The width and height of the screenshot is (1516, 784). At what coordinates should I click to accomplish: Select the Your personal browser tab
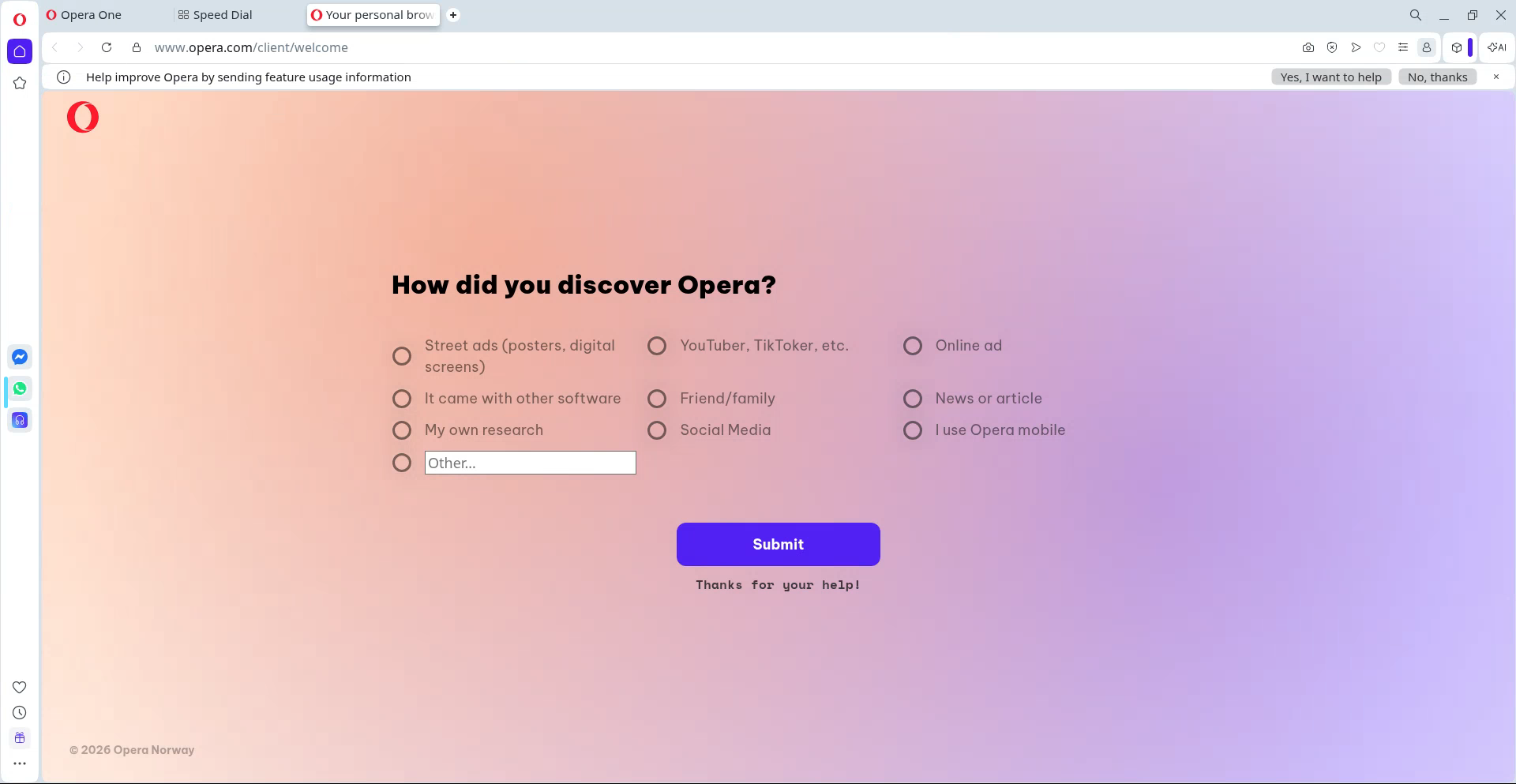pos(373,15)
